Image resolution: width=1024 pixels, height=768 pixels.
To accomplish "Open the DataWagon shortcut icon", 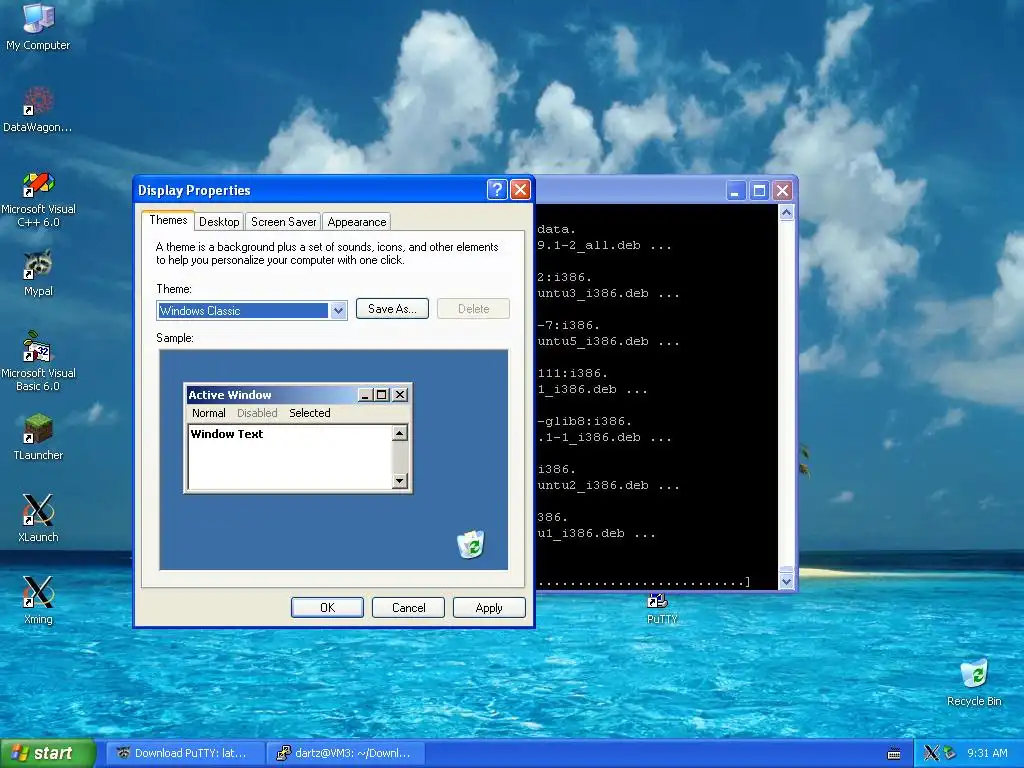I will 38,108.
